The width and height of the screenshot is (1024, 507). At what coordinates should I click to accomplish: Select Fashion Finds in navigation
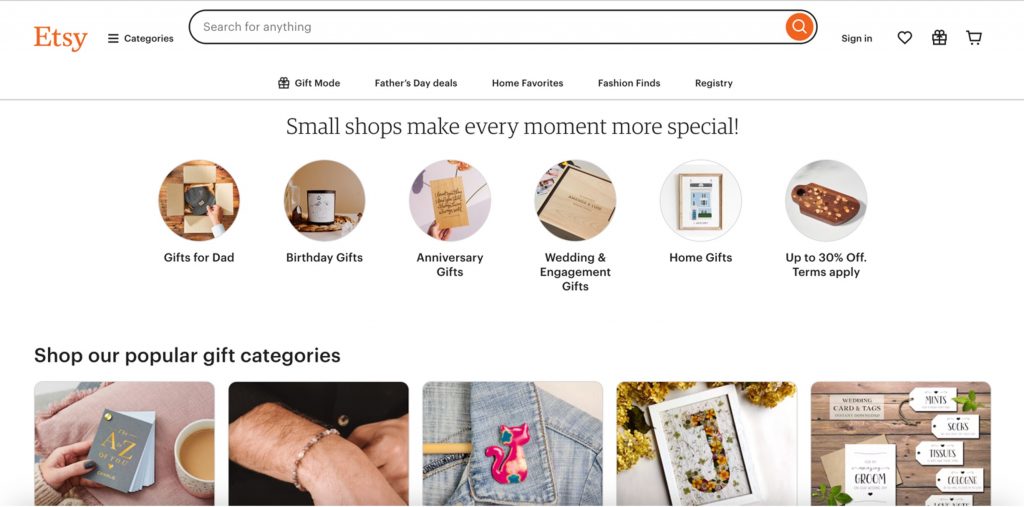point(629,83)
